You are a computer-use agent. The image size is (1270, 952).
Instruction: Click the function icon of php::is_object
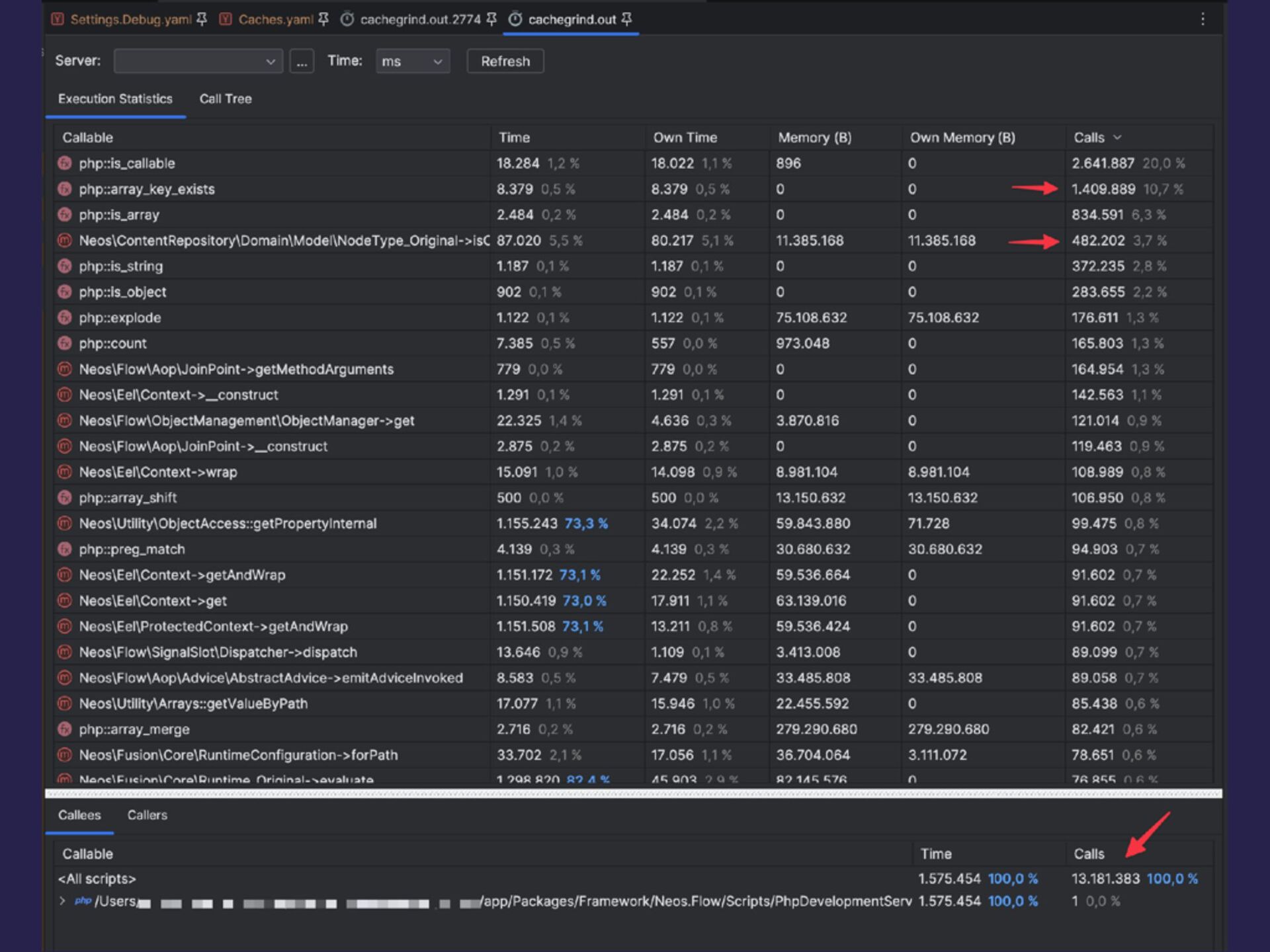coord(64,292)
